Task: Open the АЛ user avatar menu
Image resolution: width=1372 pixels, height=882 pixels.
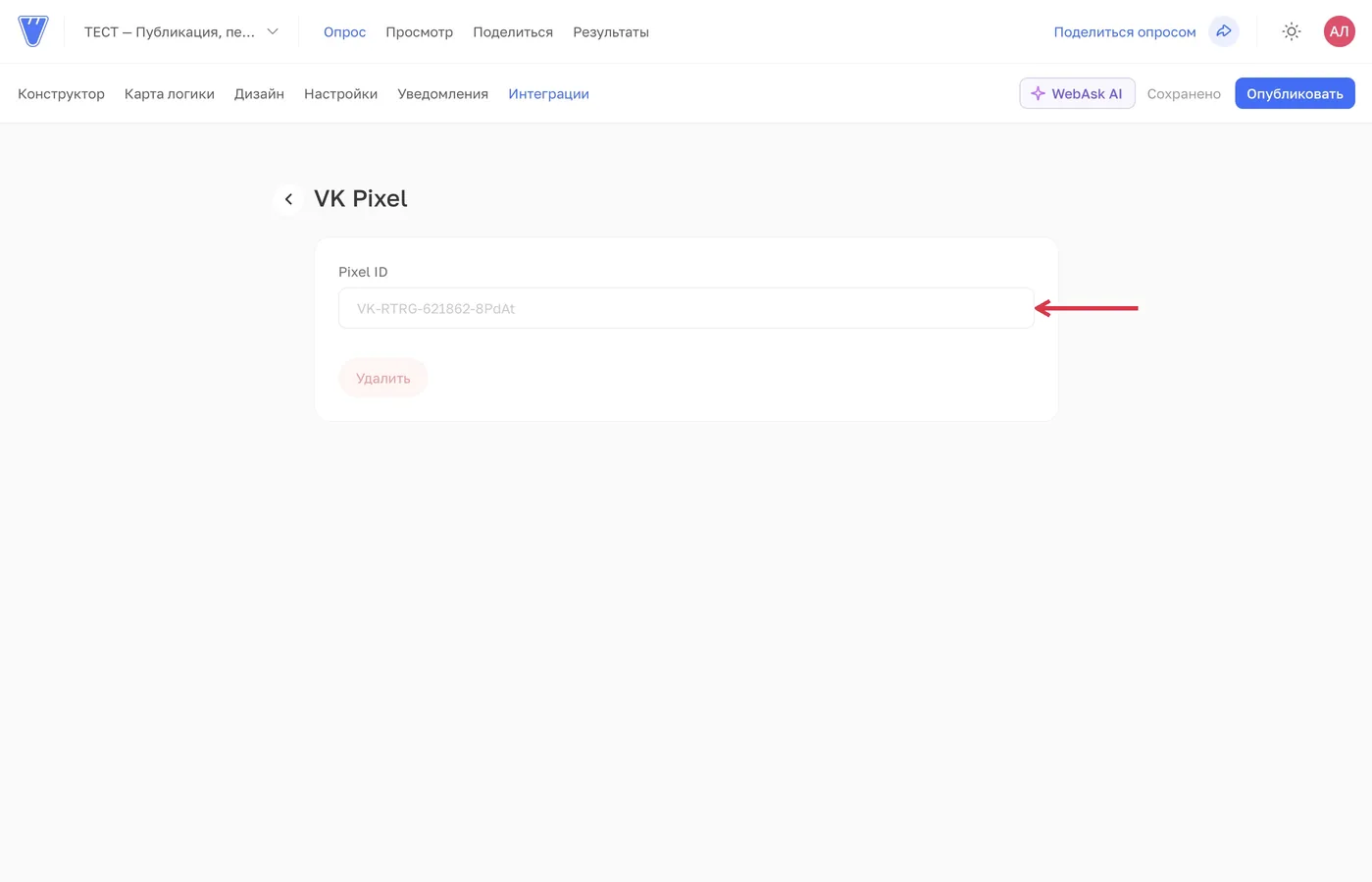Action: point(1339,31)
